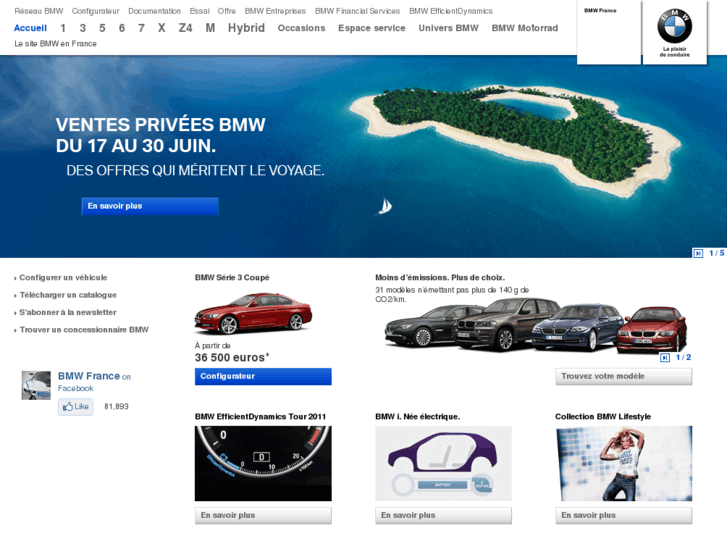Open BMW Entreprises menu item
This screenshot has width=727, height=545.
point(275,11)
